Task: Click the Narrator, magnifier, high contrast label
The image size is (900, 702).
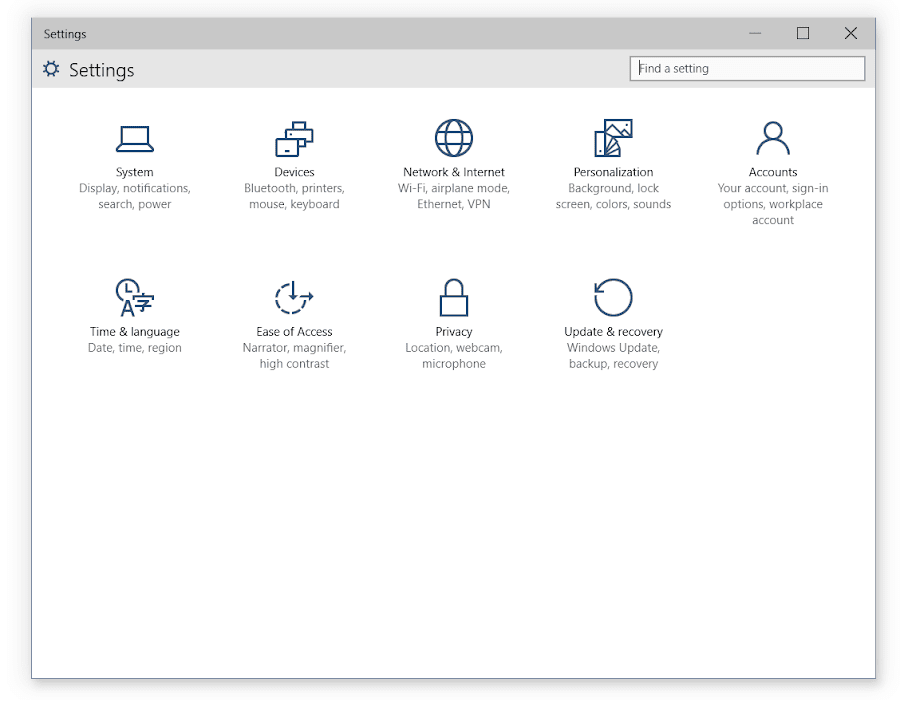Action: pyautogui.click(x=294, y=356)
